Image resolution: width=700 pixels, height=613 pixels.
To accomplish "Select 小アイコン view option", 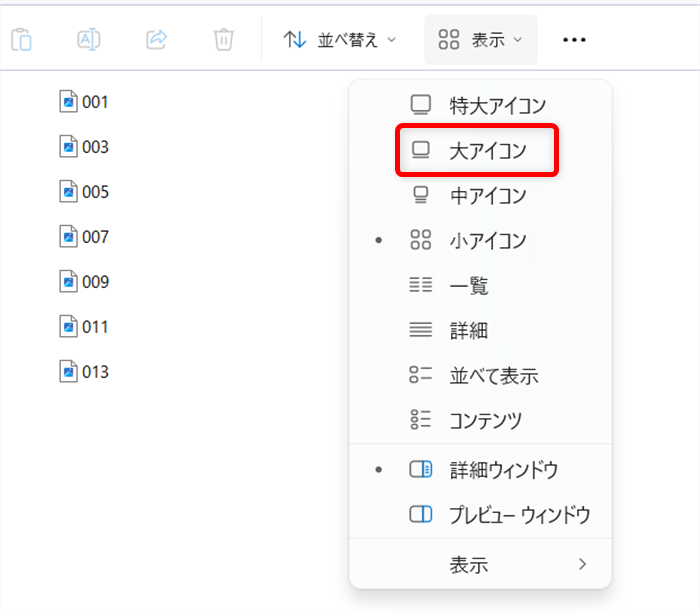I will tap(480, 241).
